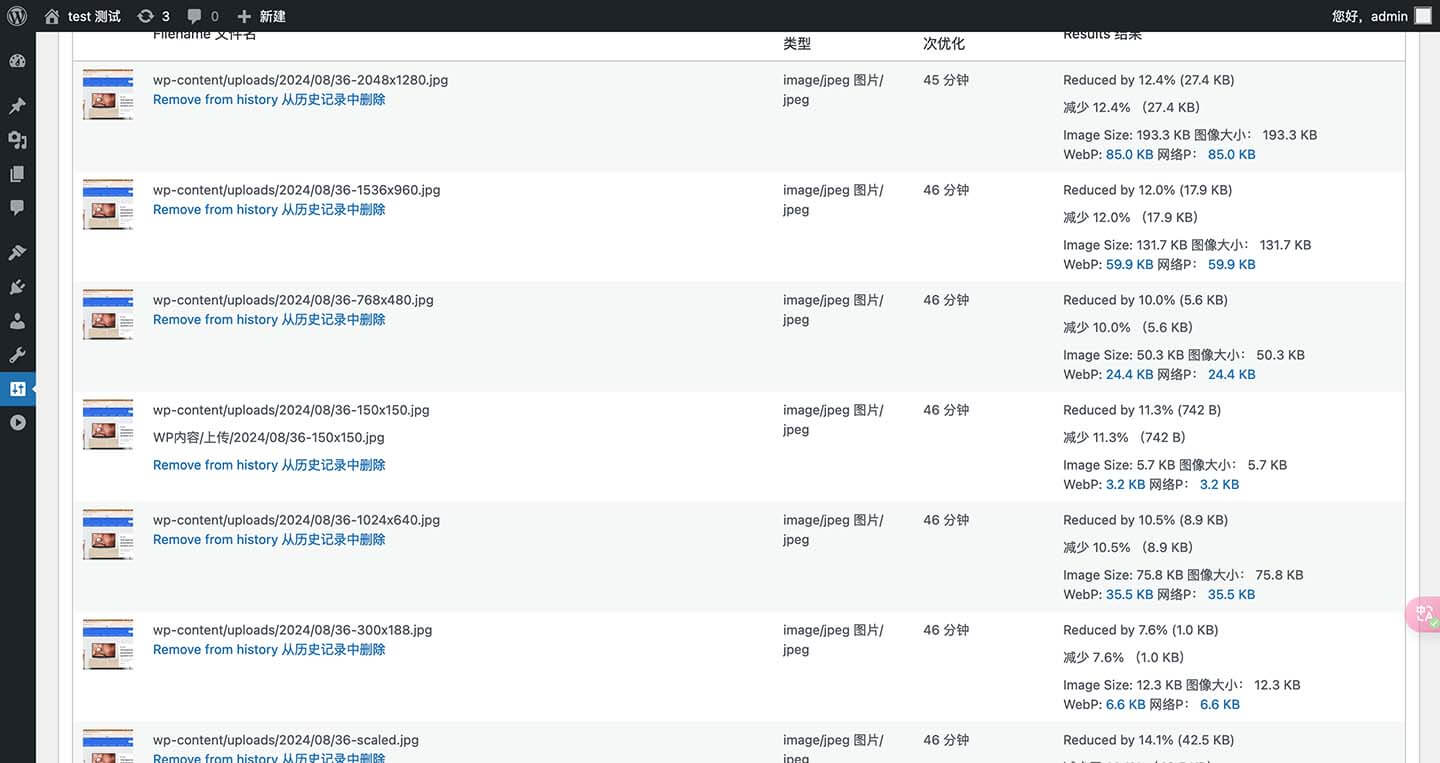This screenshot has width=1440, height=763.
Task: Open Plugins plug sidebar icon
Action: [17, 287]
